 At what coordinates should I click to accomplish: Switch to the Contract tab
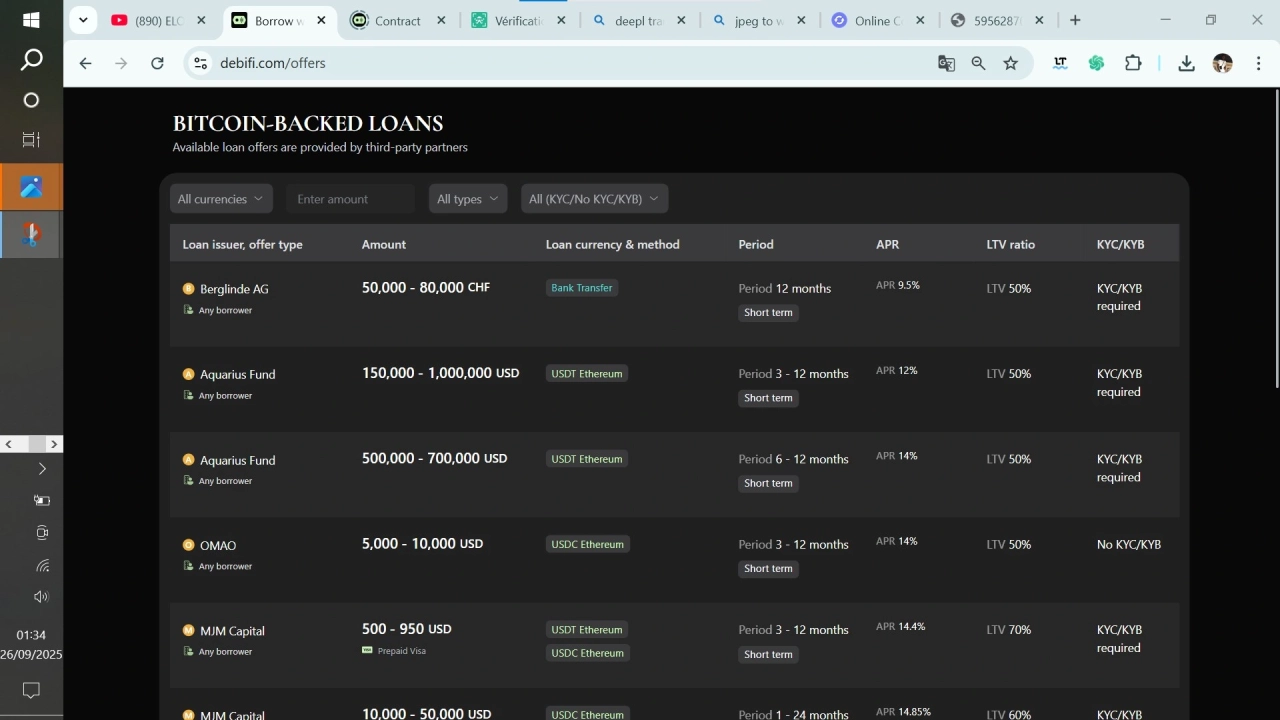tap(397, 20)
